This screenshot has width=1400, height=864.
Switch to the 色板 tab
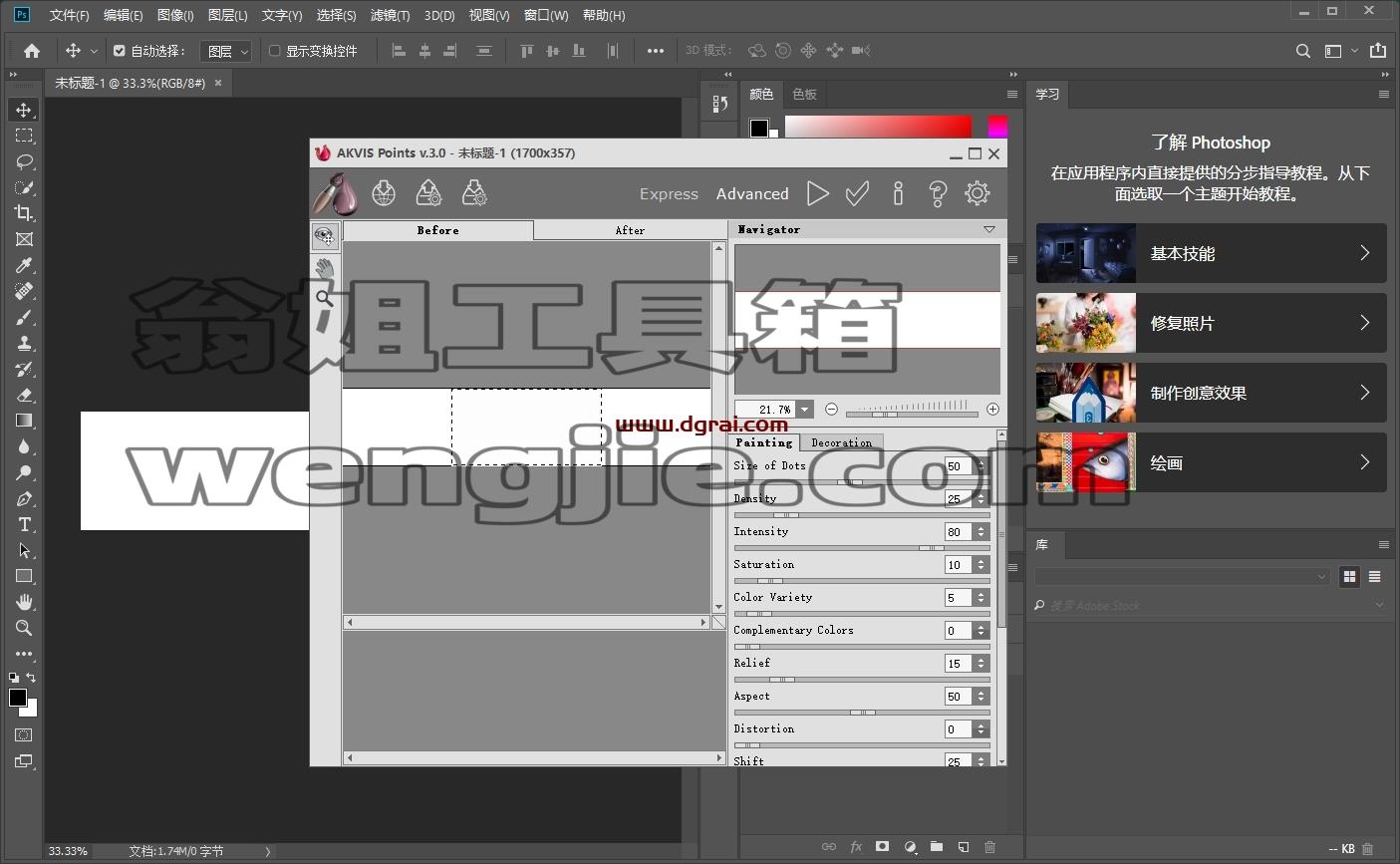click(x=804, y=94)
